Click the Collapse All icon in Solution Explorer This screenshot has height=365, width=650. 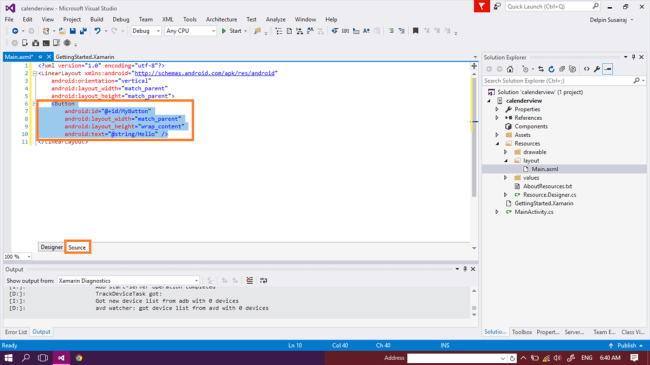click(562, 69)
